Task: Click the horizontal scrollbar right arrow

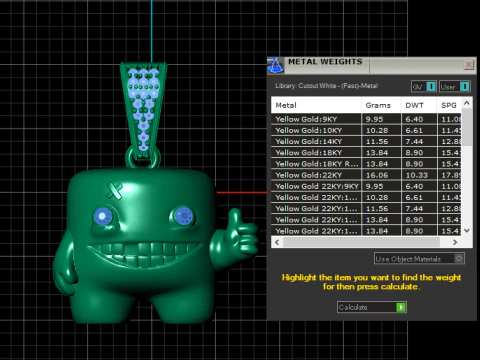Action: 455,242
